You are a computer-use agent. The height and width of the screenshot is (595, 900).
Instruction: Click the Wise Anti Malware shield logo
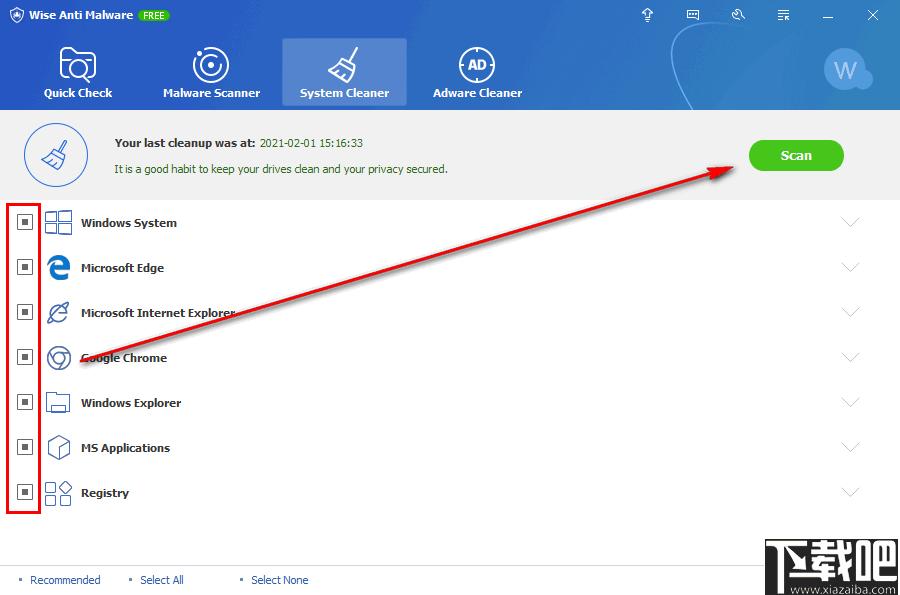pyautogui.click(x=17, y=15)
